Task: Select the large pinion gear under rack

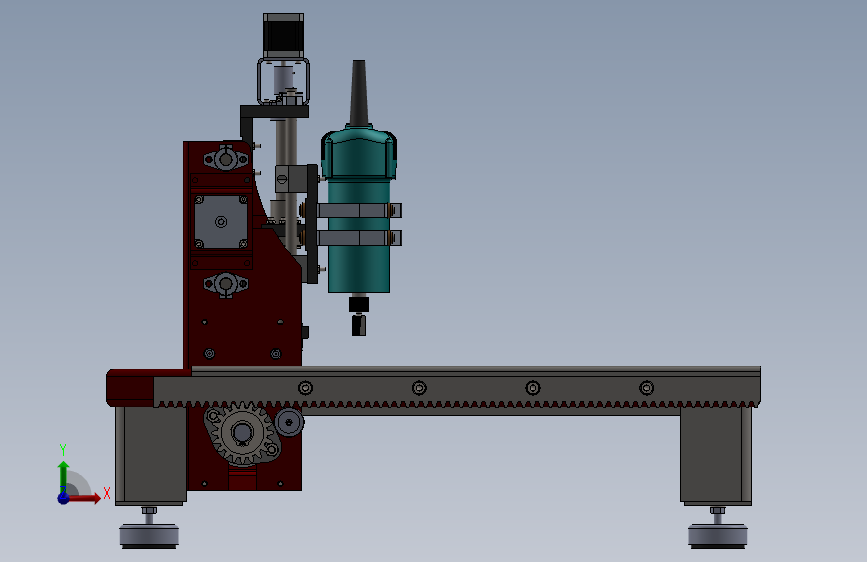Action: (242, 433)
